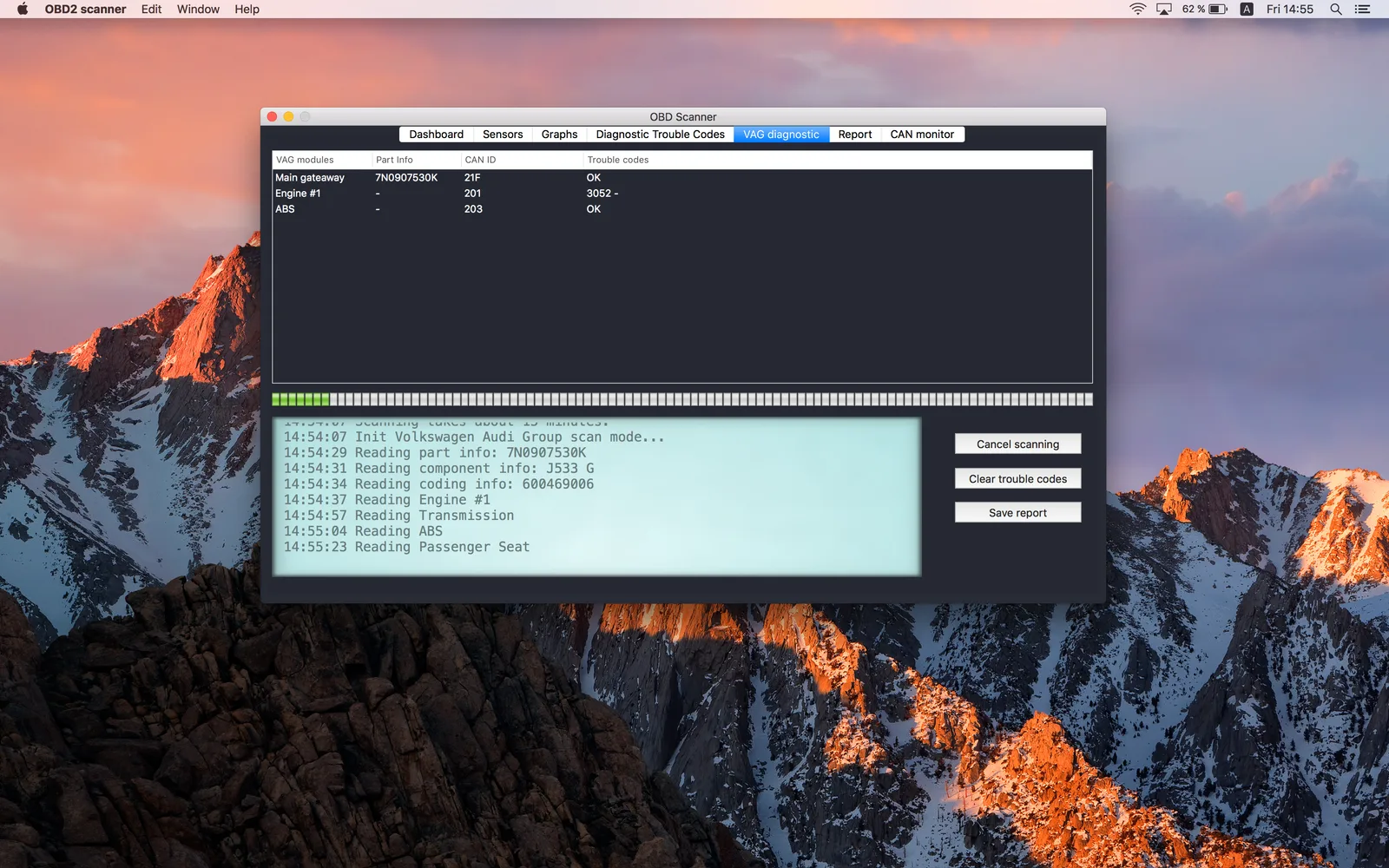Click CAN ID 201 cell
The width and height of the screenshot is (1389, 868).
pos(472,193)
